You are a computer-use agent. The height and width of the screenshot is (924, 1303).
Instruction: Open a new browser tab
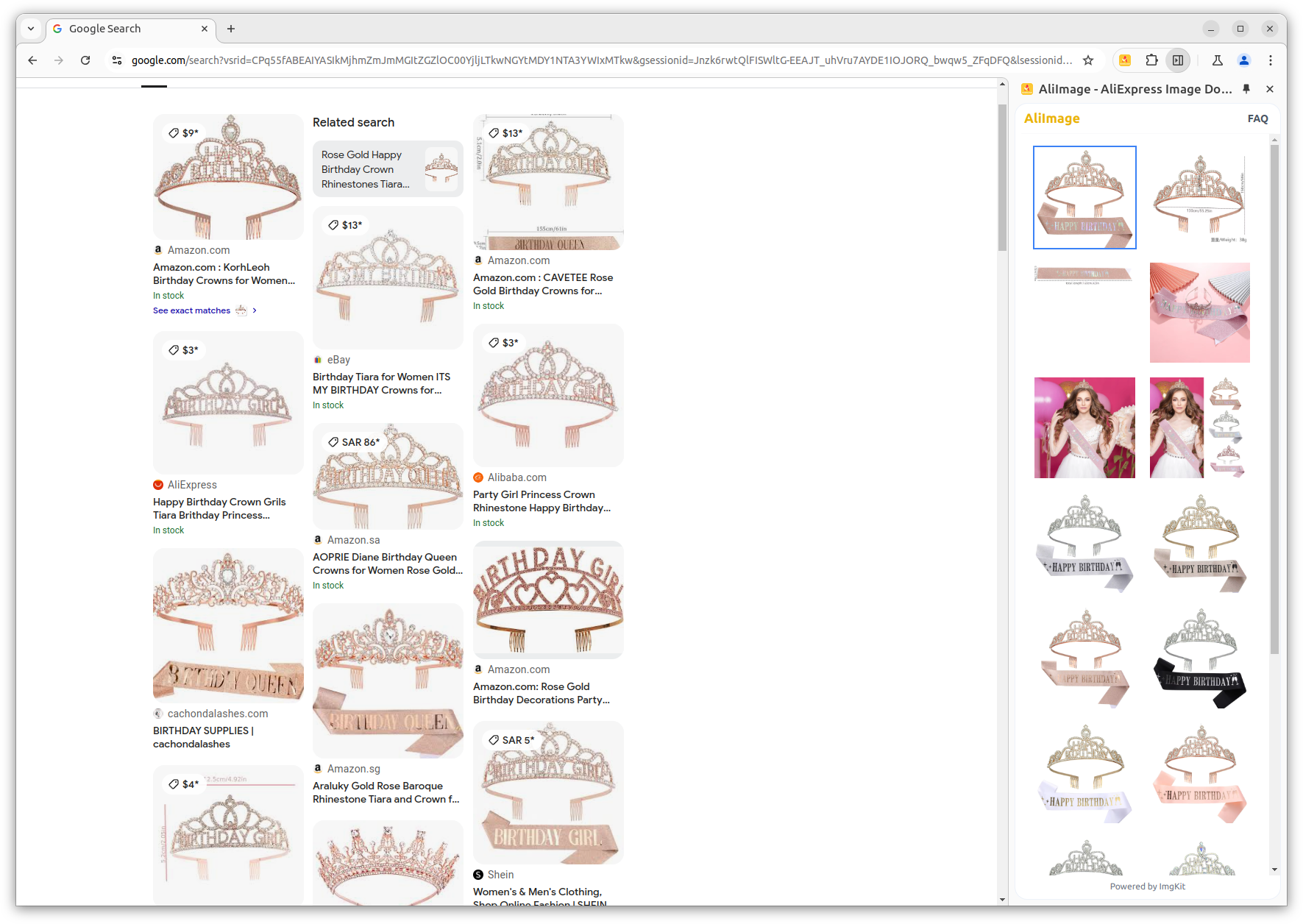pyautogui.click(x=231, y=29)
